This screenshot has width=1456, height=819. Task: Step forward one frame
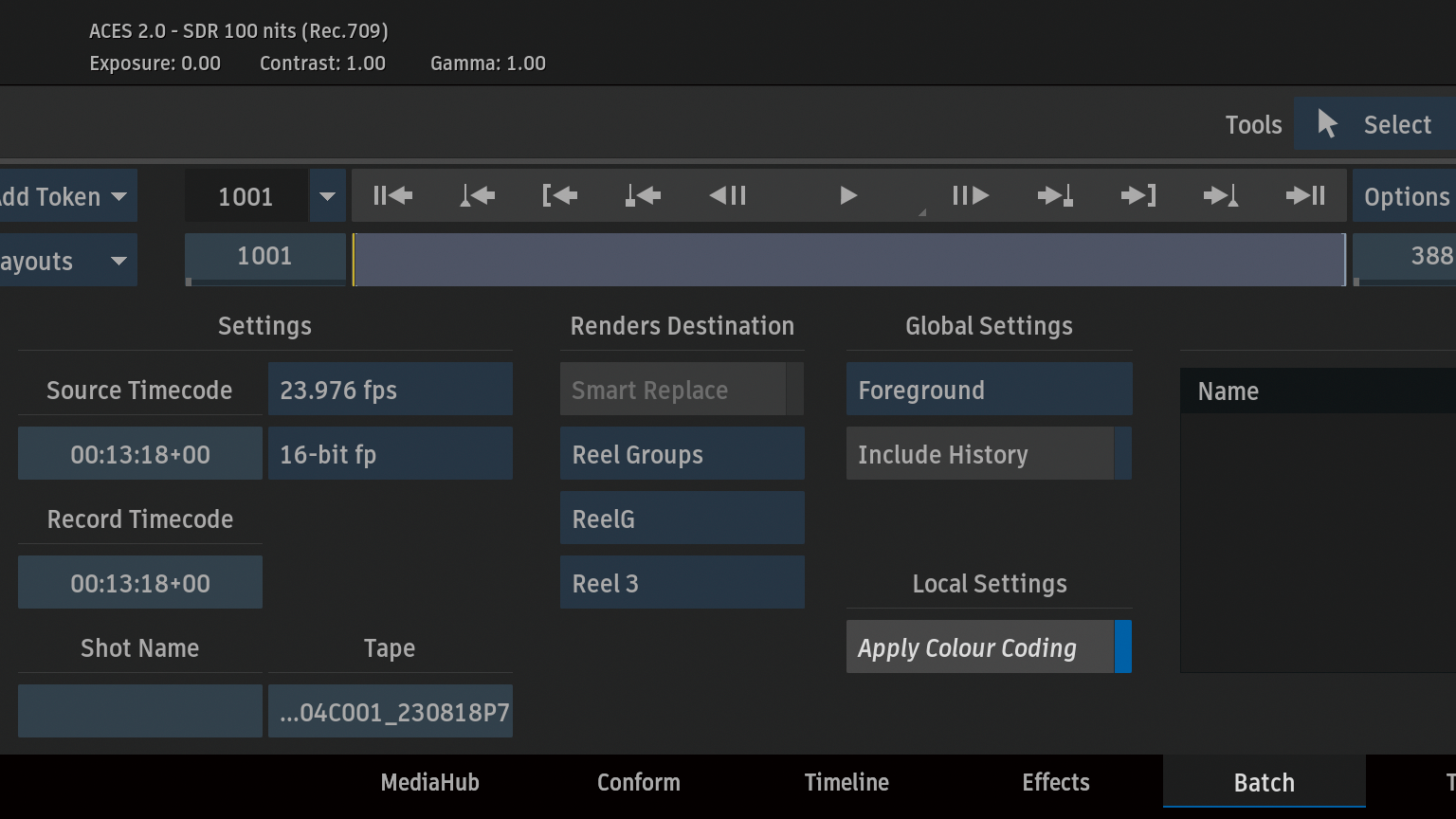[970, 196]
